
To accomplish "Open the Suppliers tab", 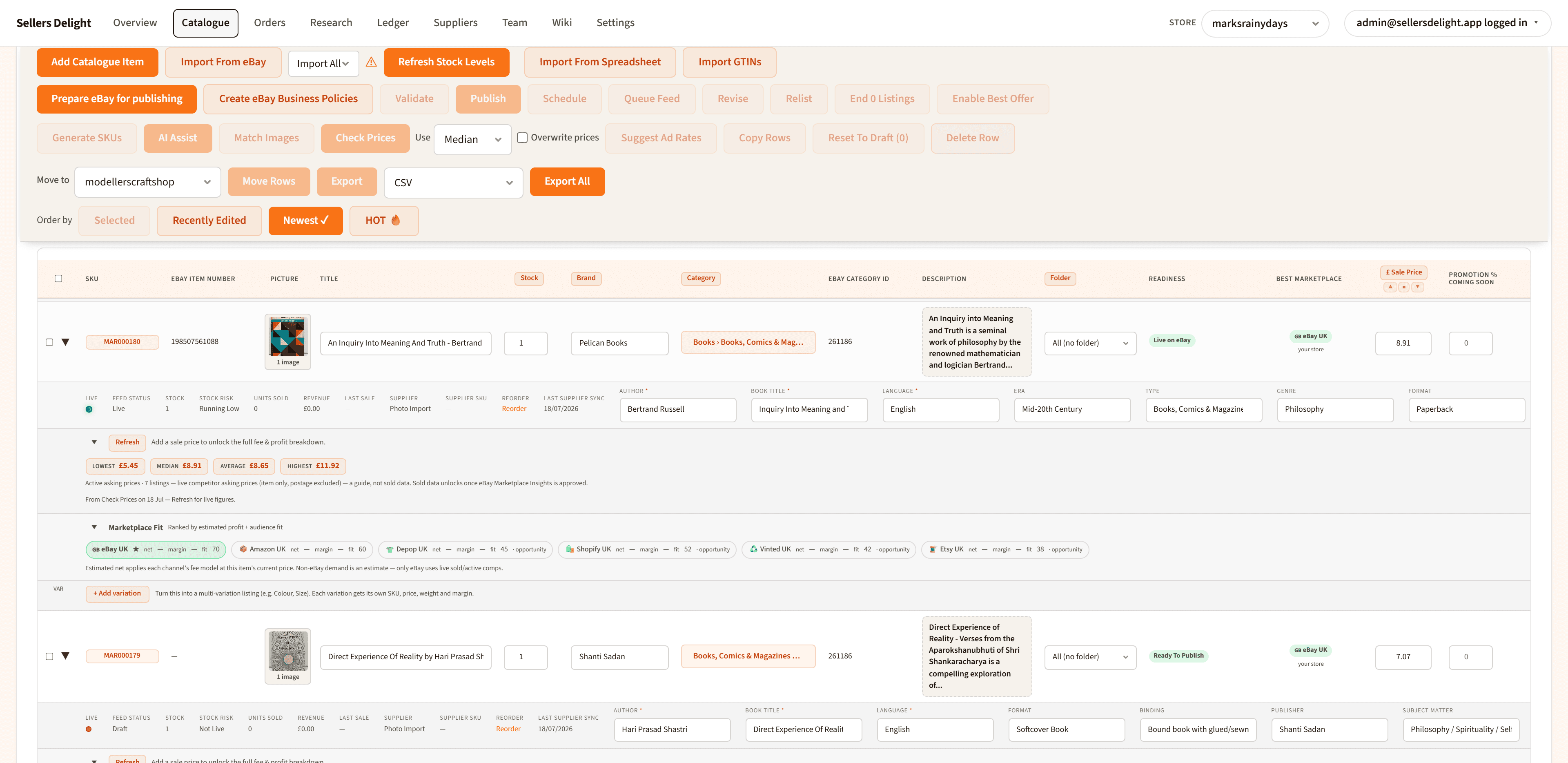I will (455, 22).
